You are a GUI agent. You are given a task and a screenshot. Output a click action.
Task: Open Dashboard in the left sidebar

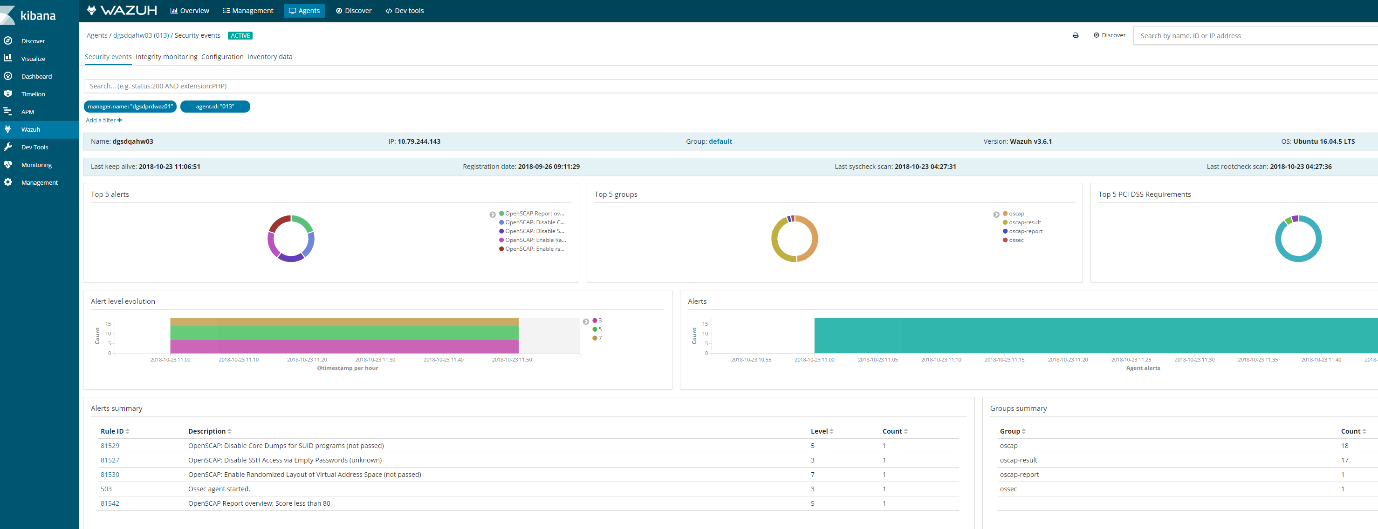point(36,76)
